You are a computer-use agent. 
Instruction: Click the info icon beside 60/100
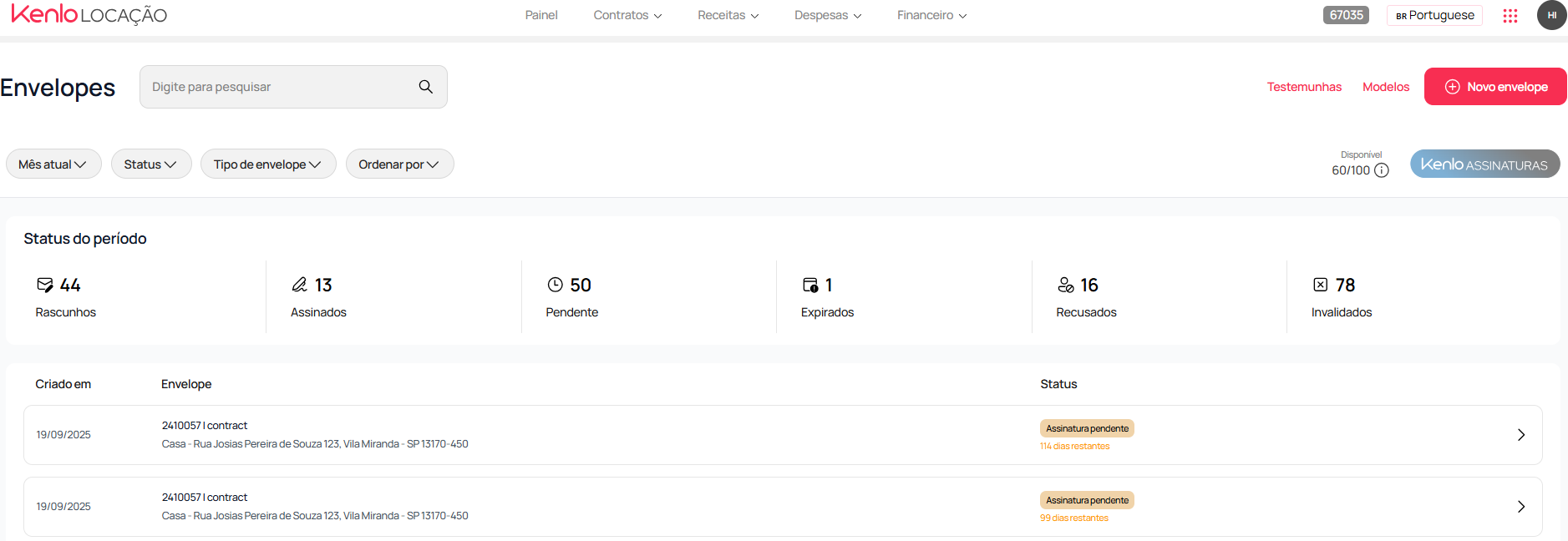coord(1382,170)
